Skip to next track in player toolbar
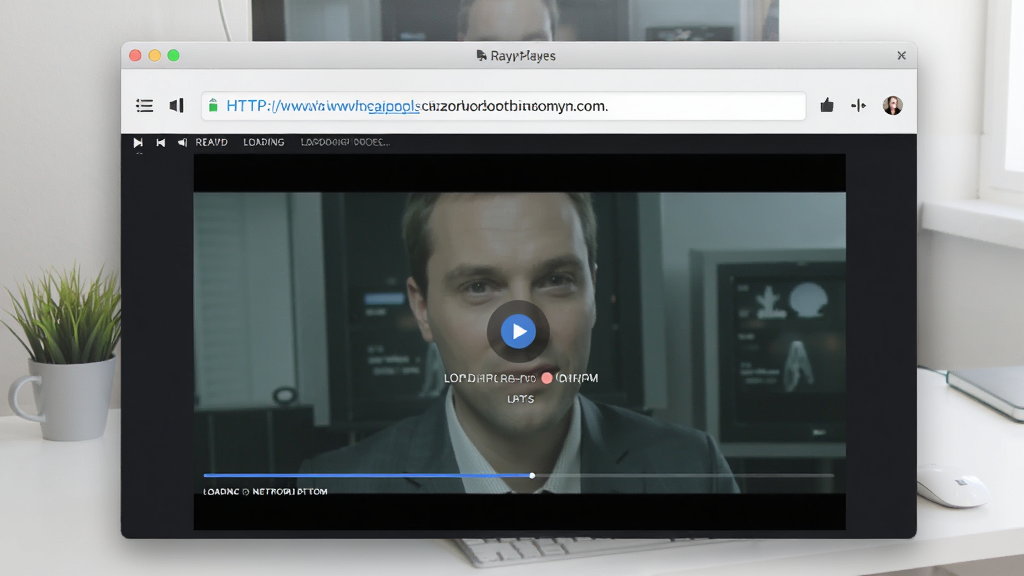Viewport: 1024px width, 576px height. tap(138, 142)
